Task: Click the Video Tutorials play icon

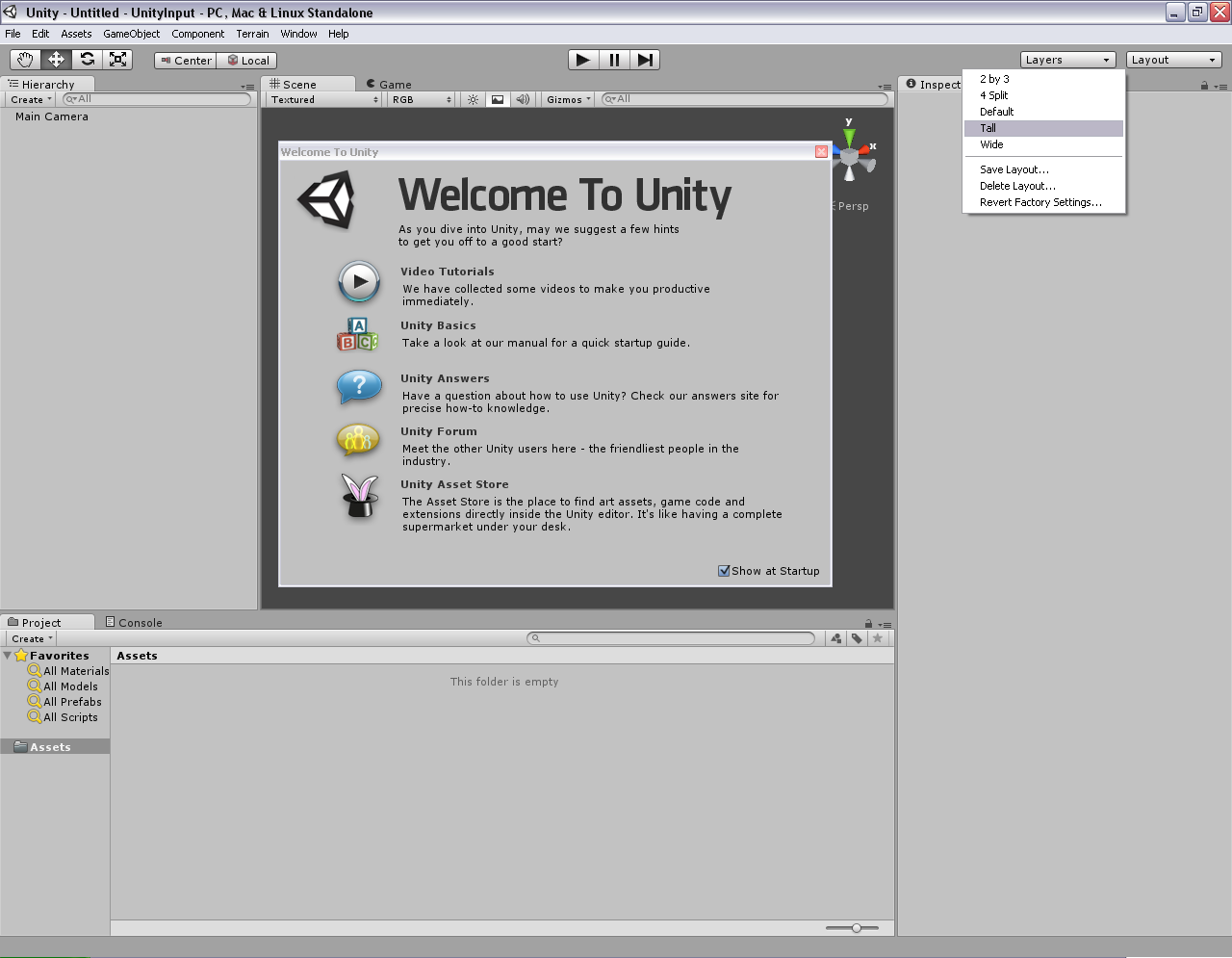Action: click(358, 281)
